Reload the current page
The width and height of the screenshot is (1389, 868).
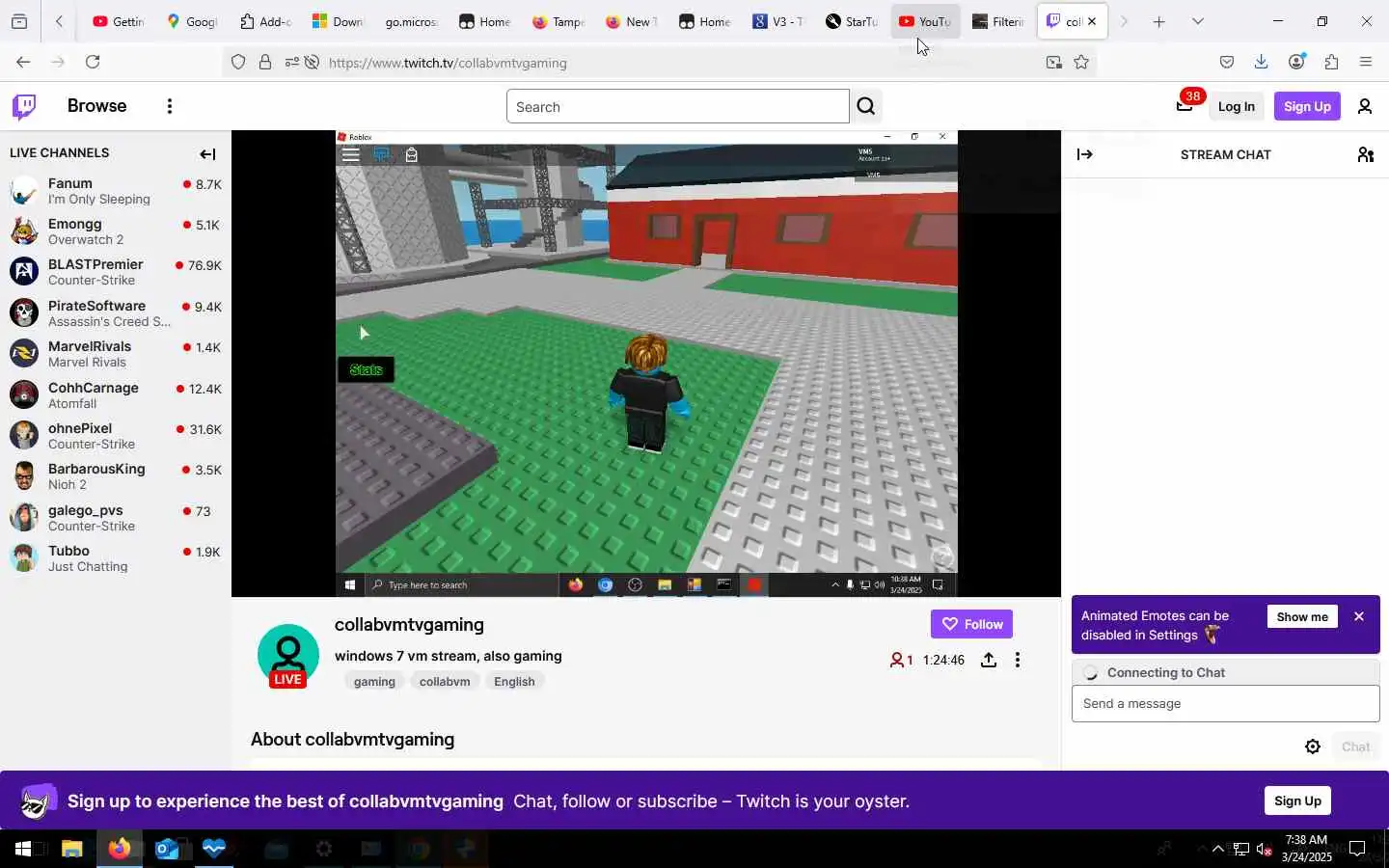(93, 62)
